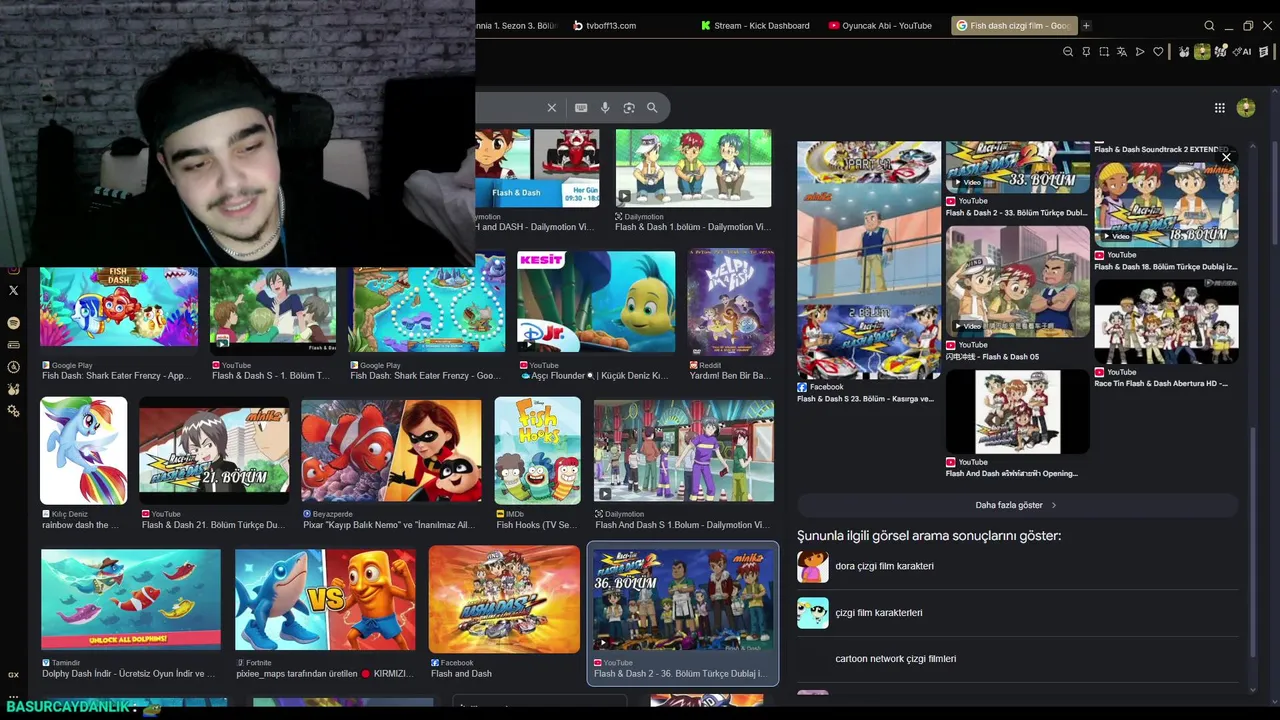The width and height of the screenshot is (1280, 720).
Task: Click the zoom out toolbar icon
Action: [x=1068, y=52]
